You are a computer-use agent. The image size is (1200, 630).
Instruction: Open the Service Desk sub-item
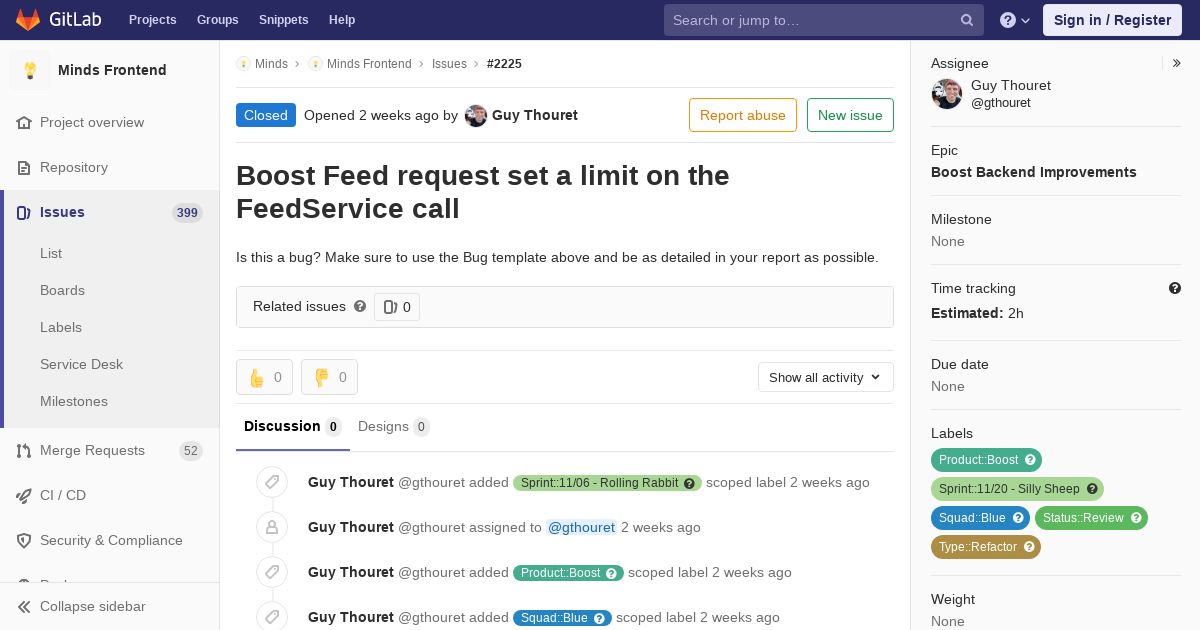point(81,364)
